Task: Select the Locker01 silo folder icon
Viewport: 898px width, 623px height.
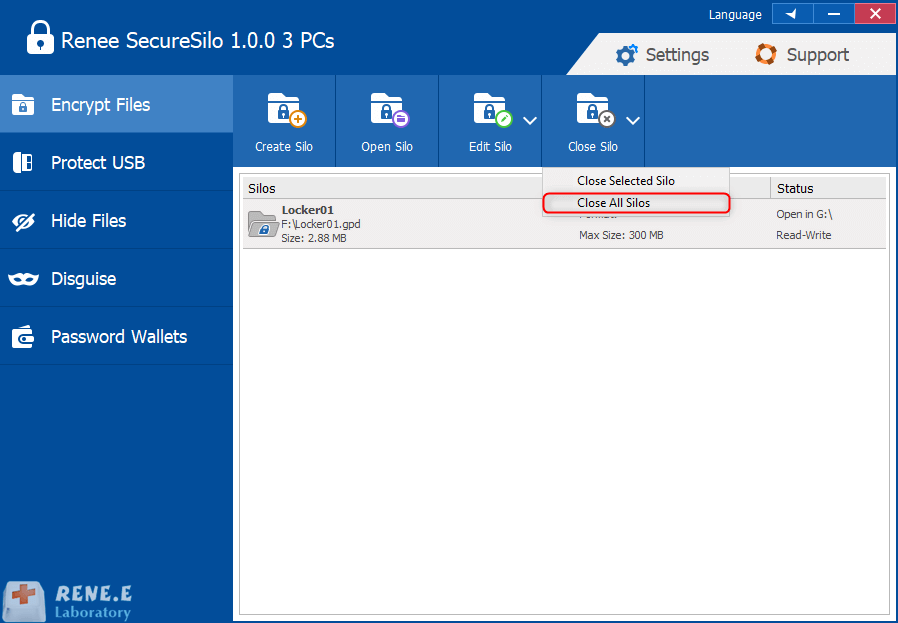Action: click(x=262, y=225)
